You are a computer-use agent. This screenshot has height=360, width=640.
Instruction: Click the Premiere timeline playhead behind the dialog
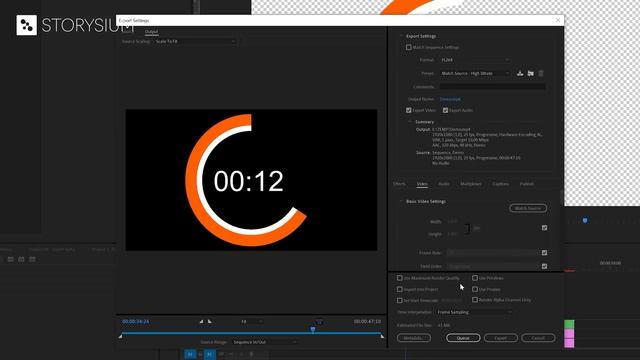(x=585, y=220)
